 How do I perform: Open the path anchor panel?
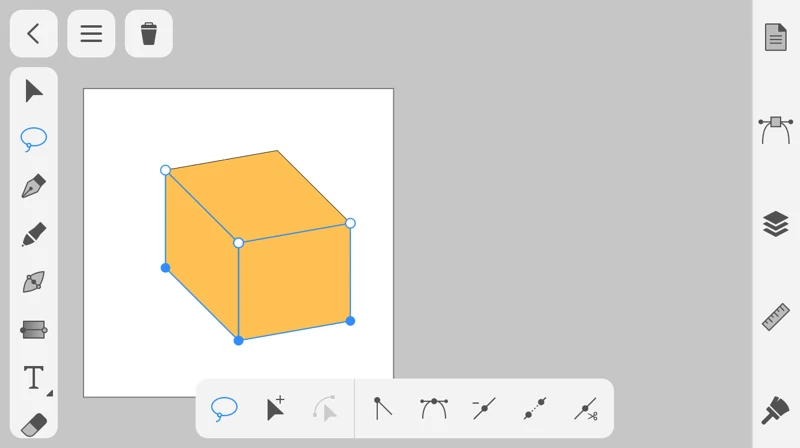(x=776, y=129)
